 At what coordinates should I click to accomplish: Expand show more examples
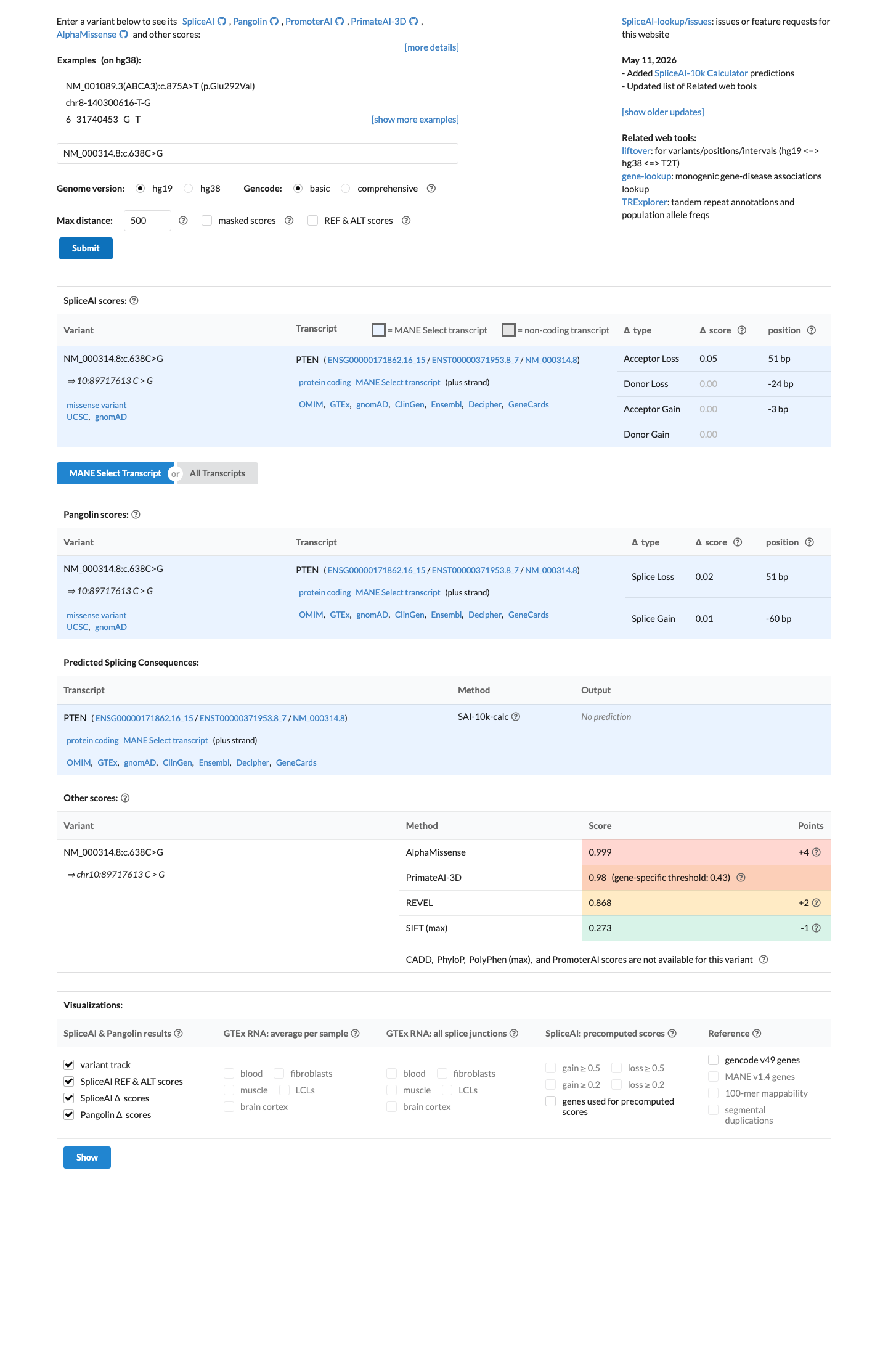(x=415, y=120)
